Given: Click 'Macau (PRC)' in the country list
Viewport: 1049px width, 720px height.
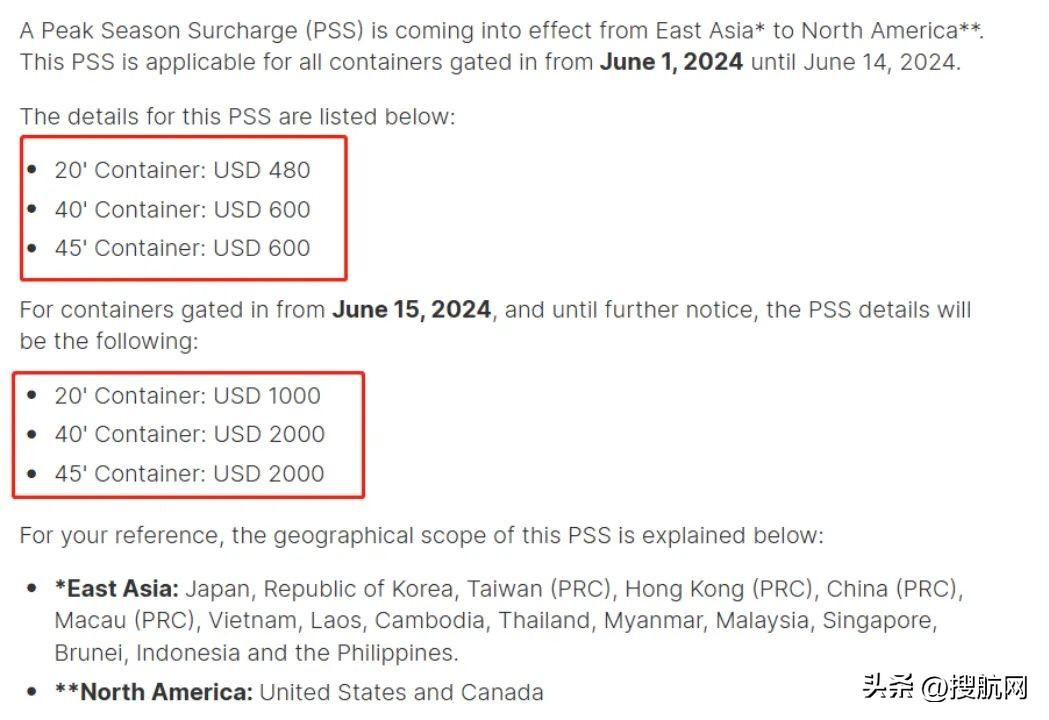Looking at the screenshot, I should [x=127, y=621].
